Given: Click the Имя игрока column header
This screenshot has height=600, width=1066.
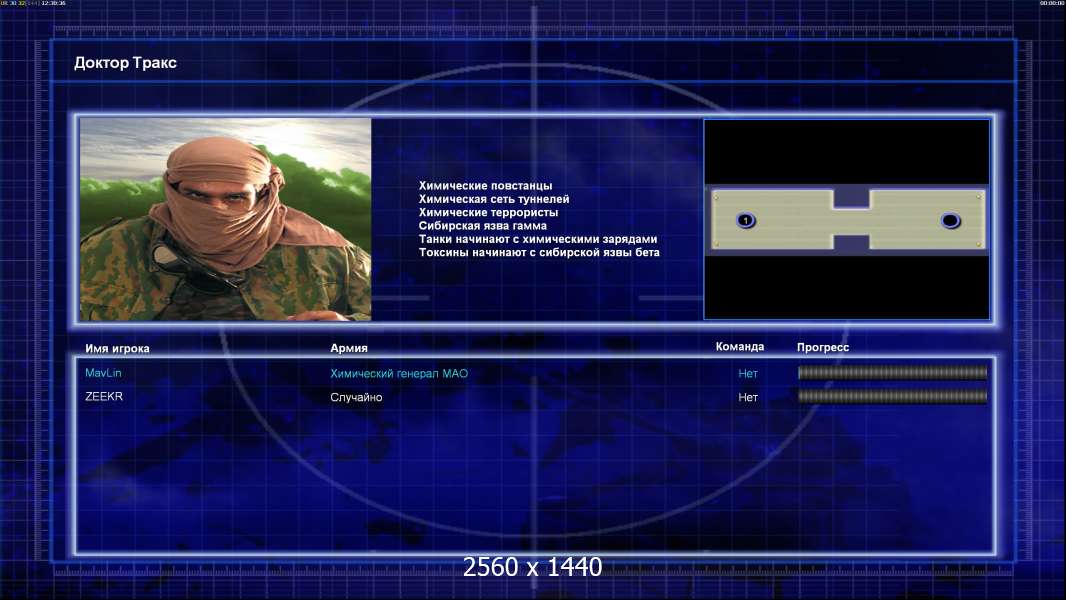Looking at the screenshot, I should [117, 349].
